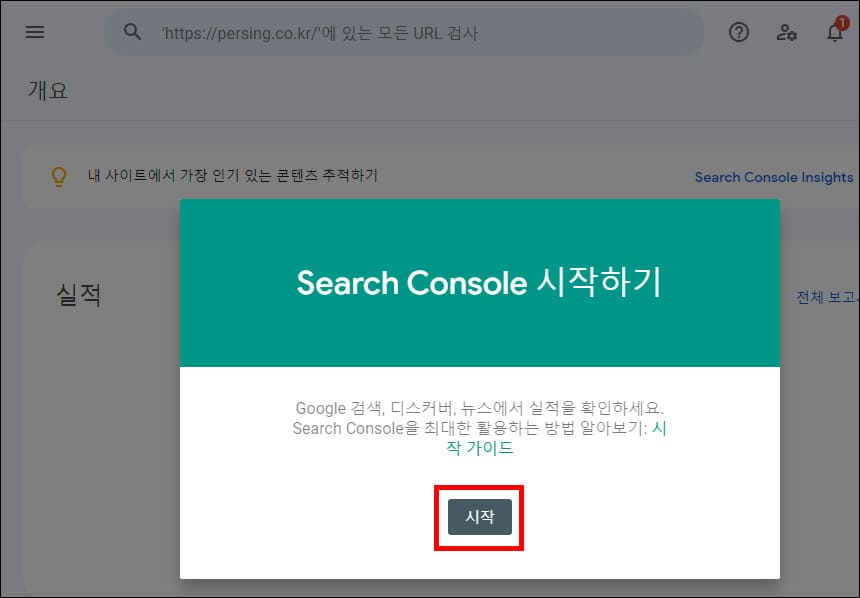Click the lightbulb suggestion icon
The height and width of the screenshot is (598, 860).
59,176
